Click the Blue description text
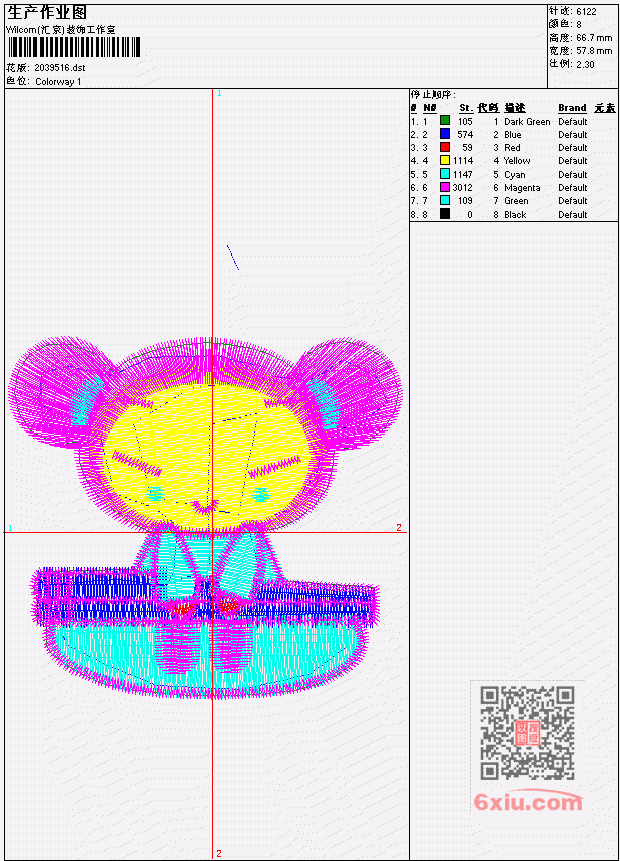 (x=513, y=135)
